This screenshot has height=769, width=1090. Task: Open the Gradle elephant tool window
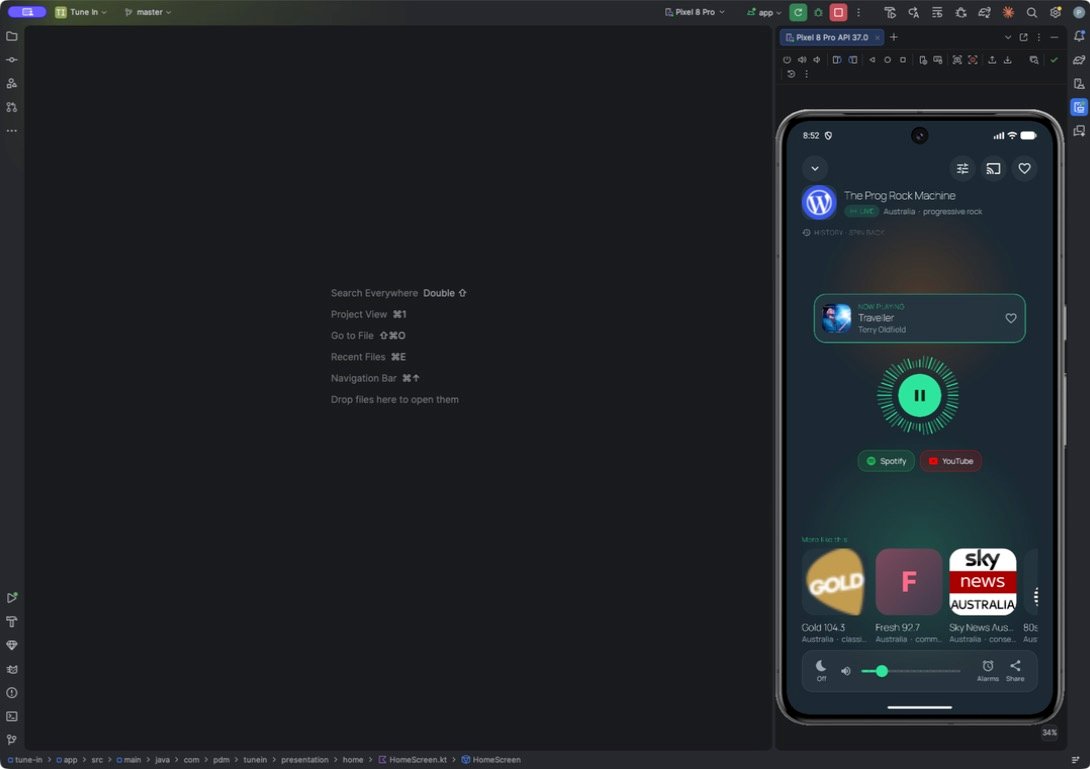[1079, 60]
